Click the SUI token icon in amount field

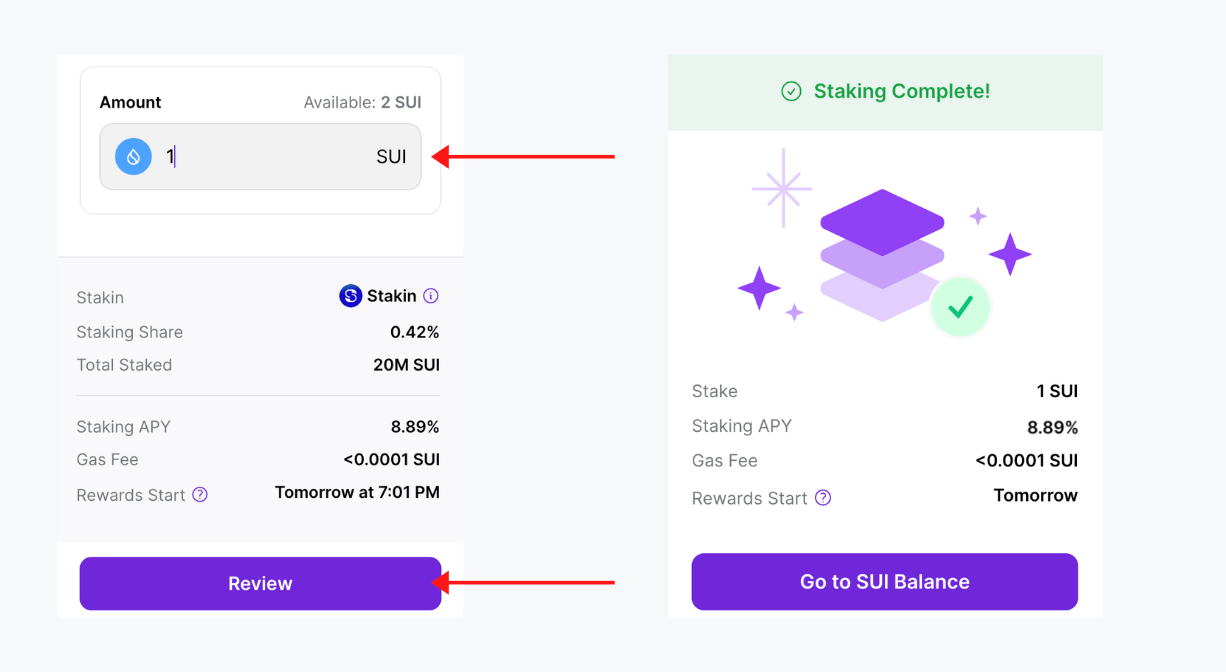pyautogui.click(x=133, y=156)
